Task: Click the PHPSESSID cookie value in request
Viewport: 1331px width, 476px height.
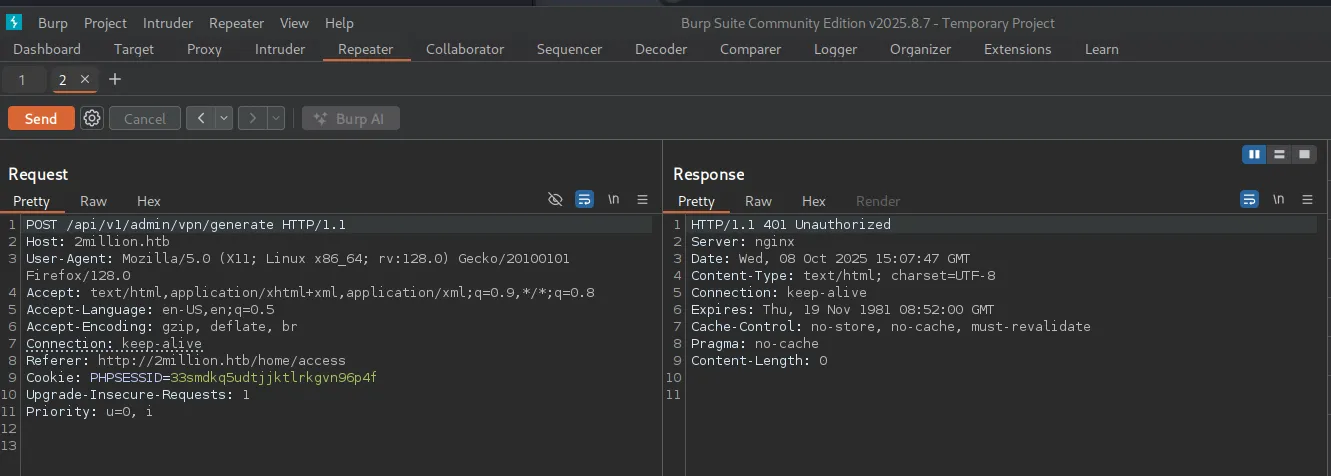Action: pyautogui.click(x=273, y=377)
